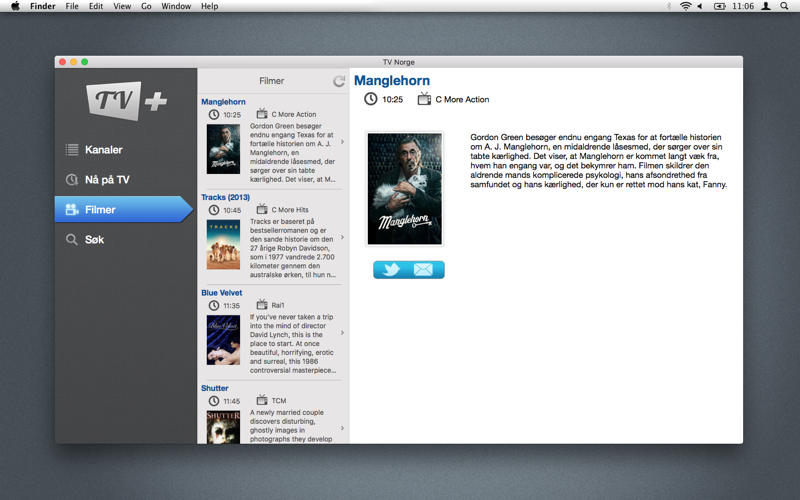Click TV channel icon in detail pane
800x500 pixels.
[x=424, y=98]
